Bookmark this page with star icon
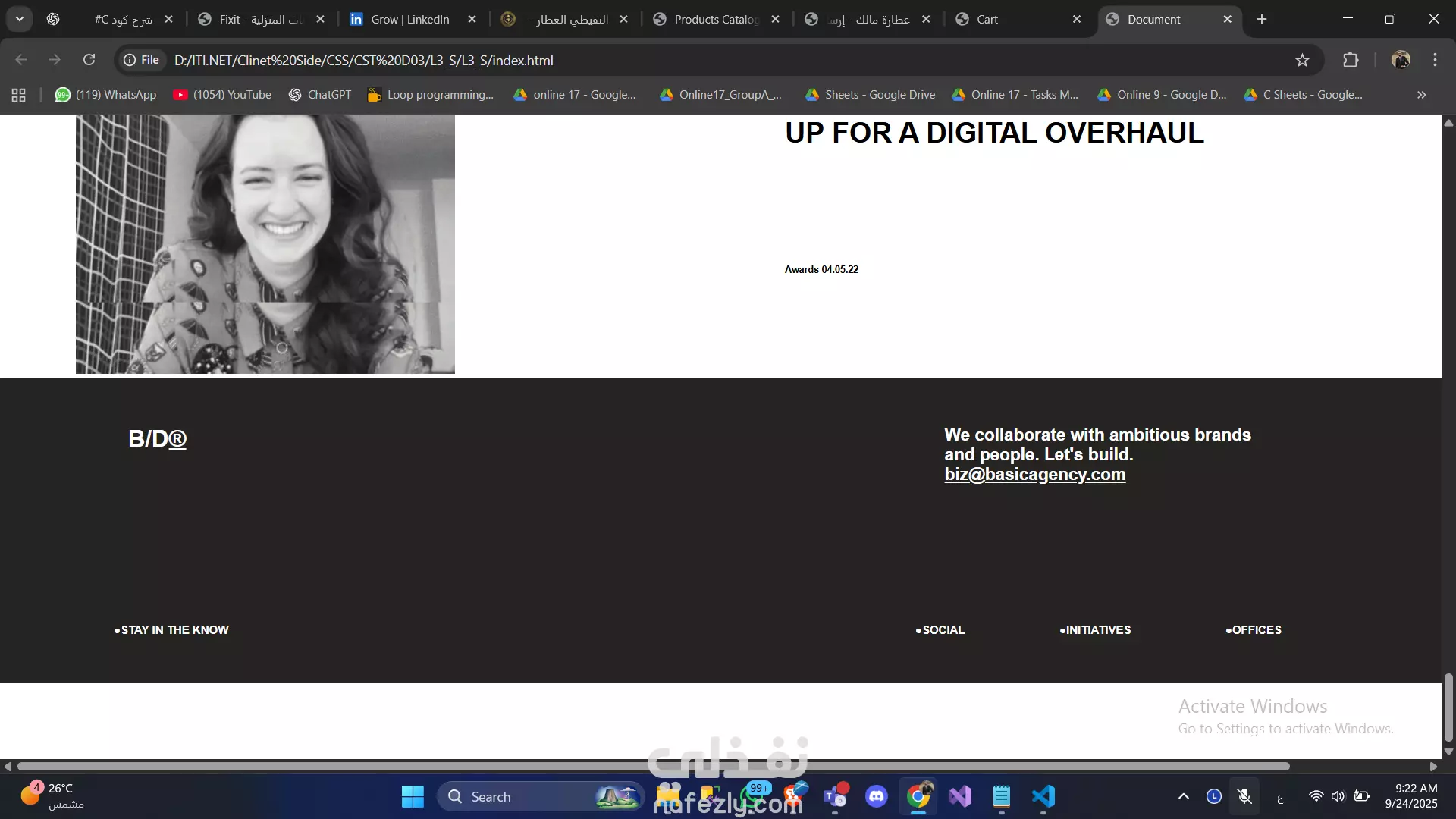 1302,60
